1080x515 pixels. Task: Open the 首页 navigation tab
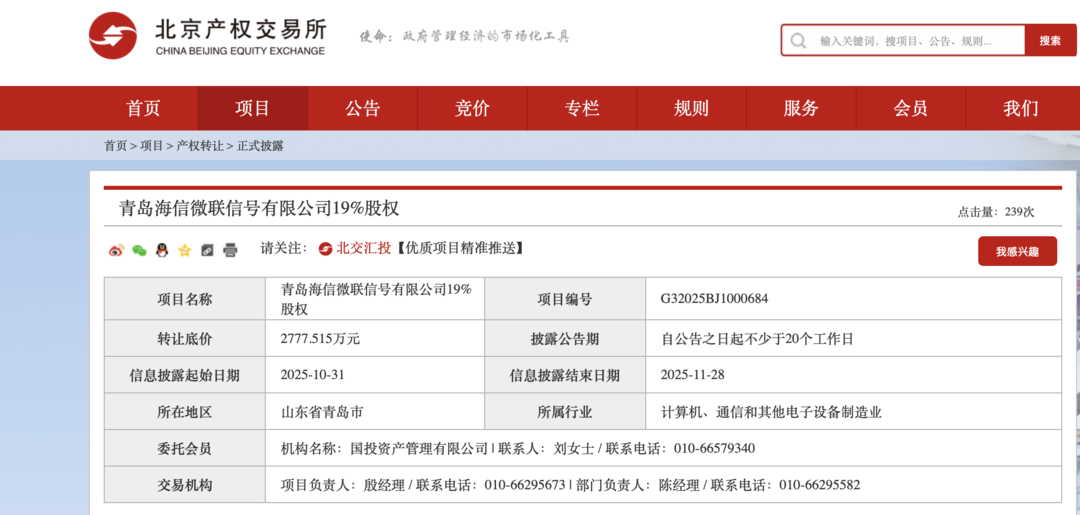click(x=143, y=109)
